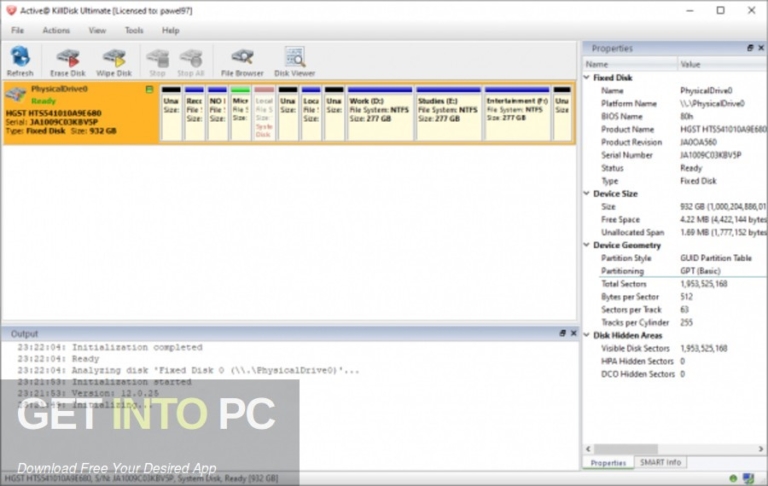Open the Actions menu
The image size is (768, 486).
[56, 30]
